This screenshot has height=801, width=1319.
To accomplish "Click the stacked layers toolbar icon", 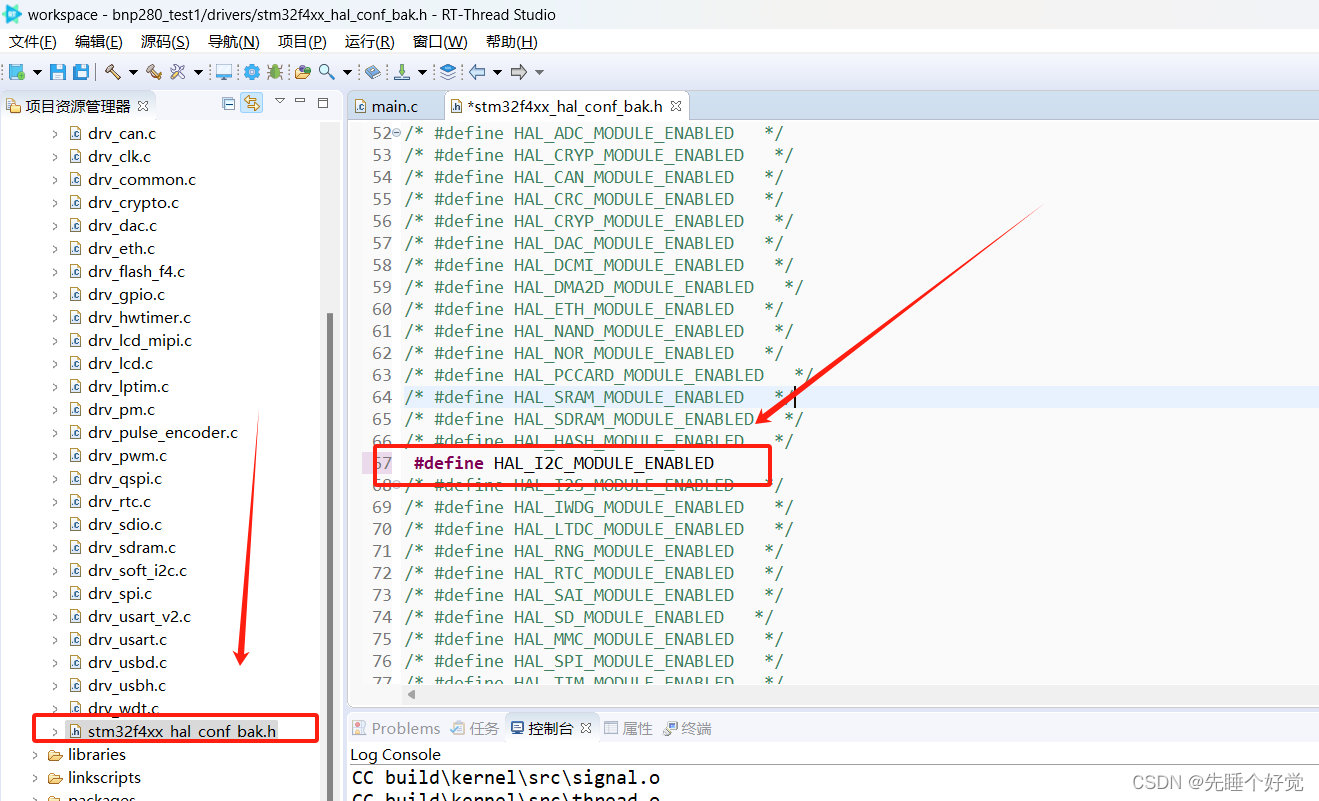I will coord(448,72).
